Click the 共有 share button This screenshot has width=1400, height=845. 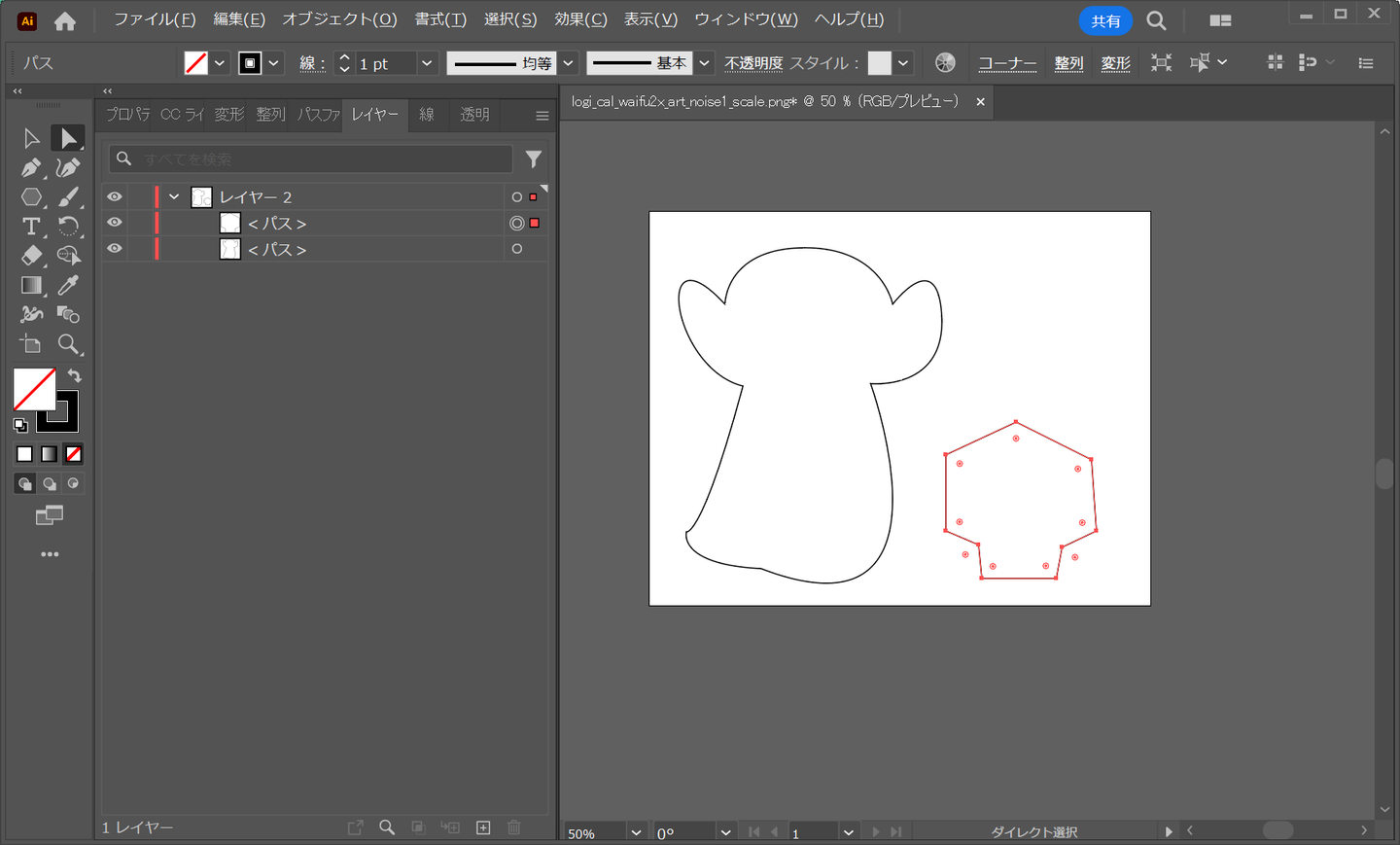point(1105,20)
